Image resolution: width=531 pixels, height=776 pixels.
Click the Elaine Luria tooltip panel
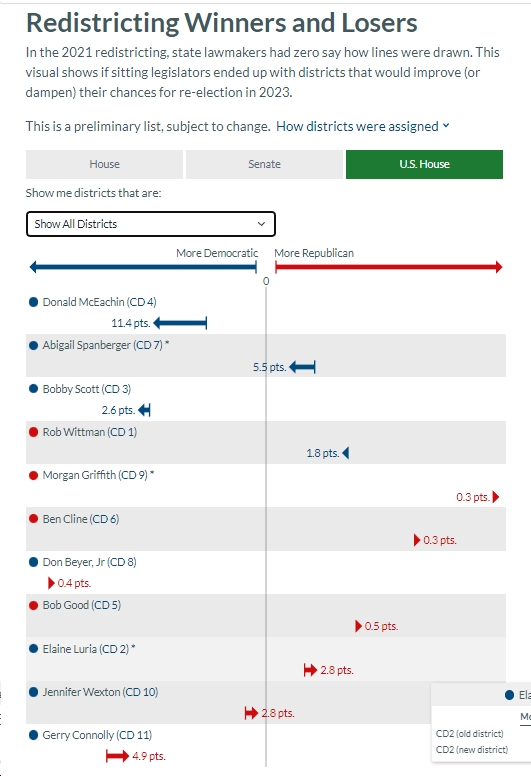481,723
